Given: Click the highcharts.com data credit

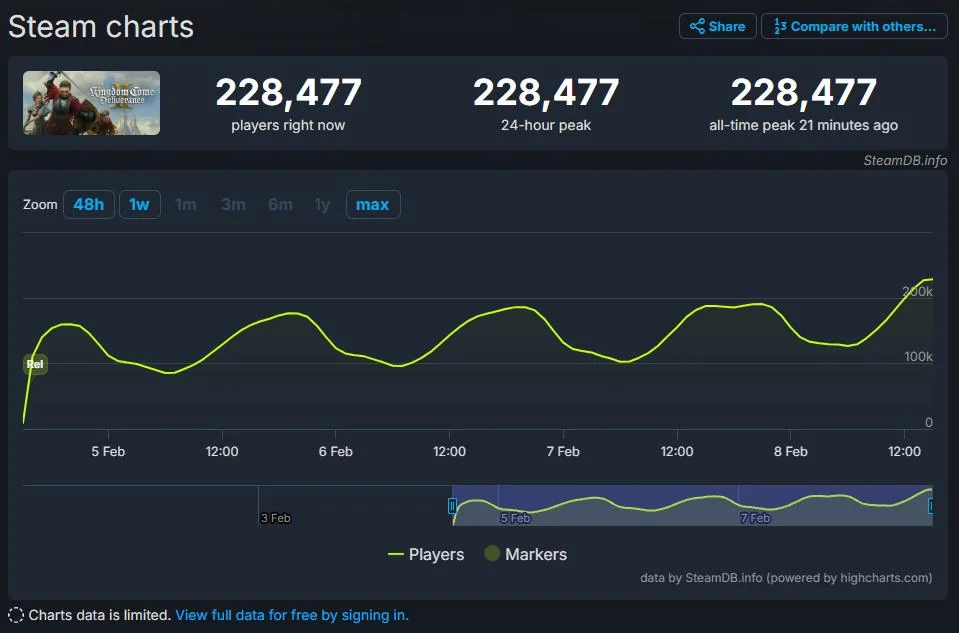Looking at the screenshot, I should click(x=786, y=578).
